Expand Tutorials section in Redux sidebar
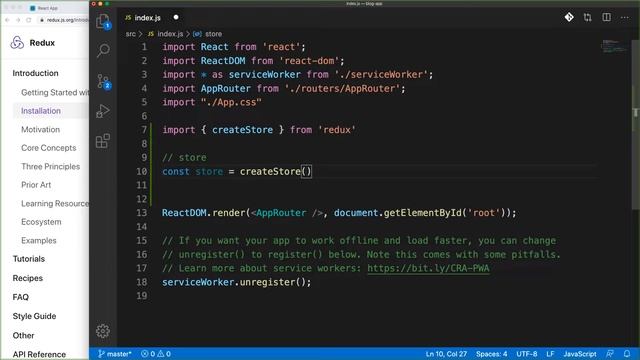 [x=29, y=259]
